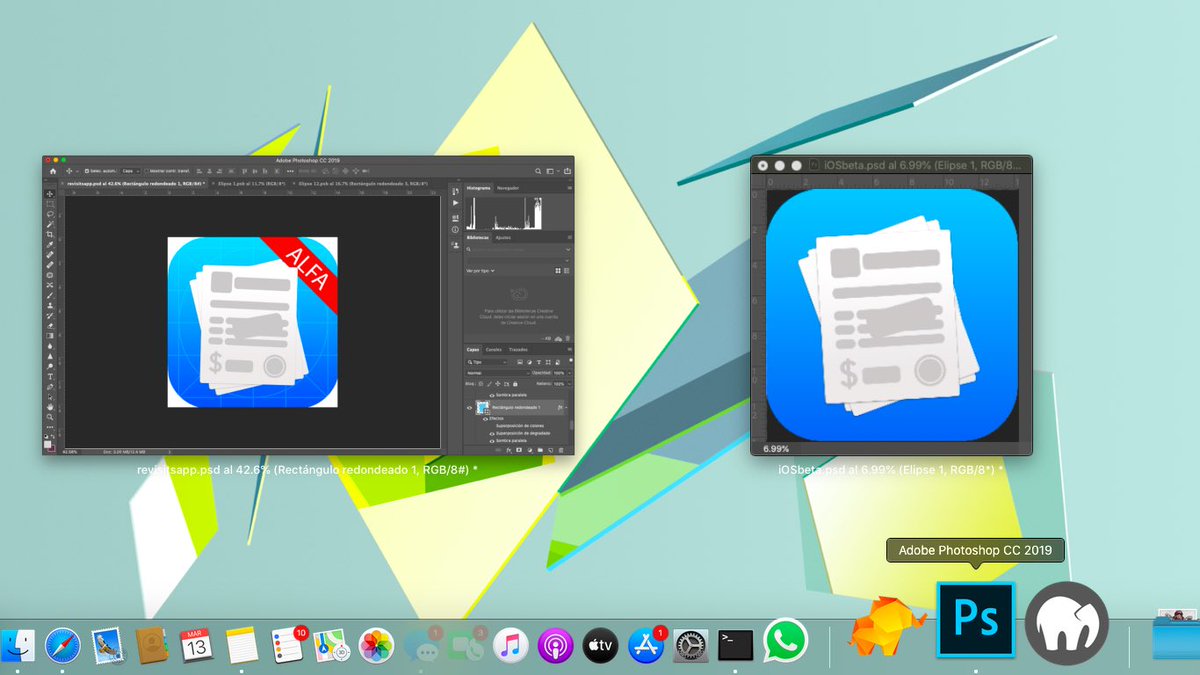1200x675 pixels.
Task: Open the Actions play panel icon
Action: point(455,203)
